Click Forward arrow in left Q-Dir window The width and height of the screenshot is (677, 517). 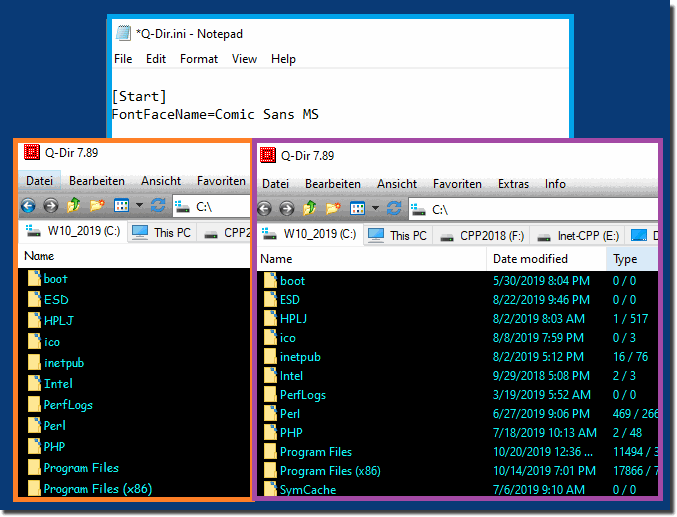click(x=51, y=206)
